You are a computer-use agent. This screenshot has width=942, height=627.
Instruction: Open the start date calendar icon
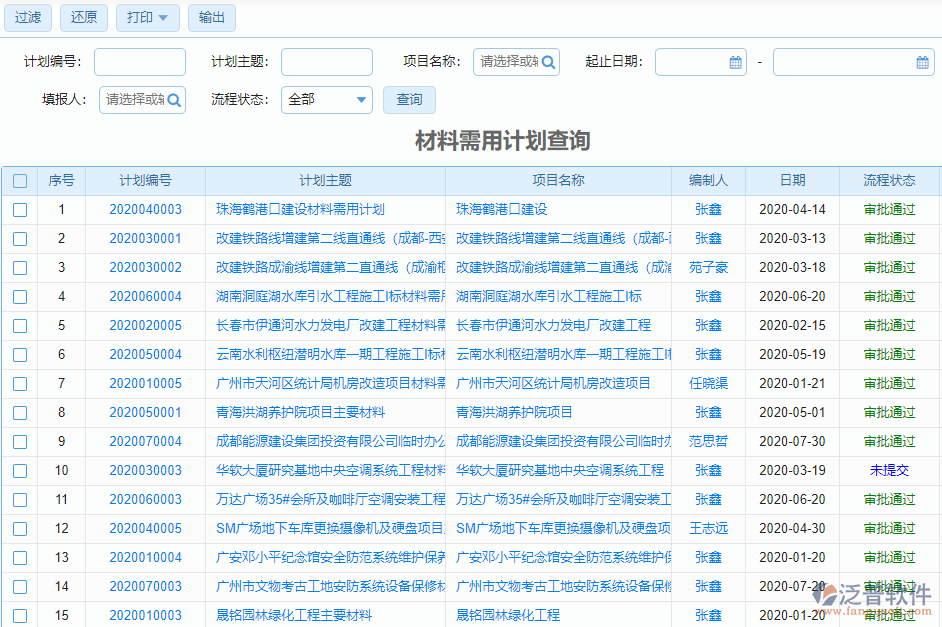coord(737,61)
